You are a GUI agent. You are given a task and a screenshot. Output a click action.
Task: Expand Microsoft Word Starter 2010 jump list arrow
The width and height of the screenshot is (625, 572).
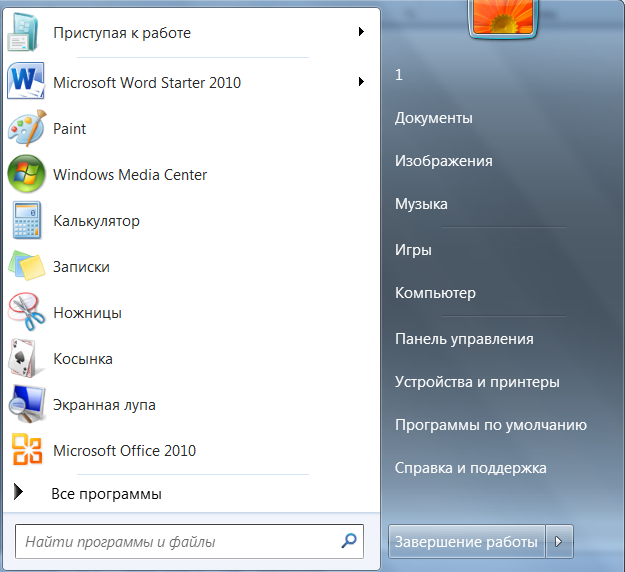tap(361, 81)
